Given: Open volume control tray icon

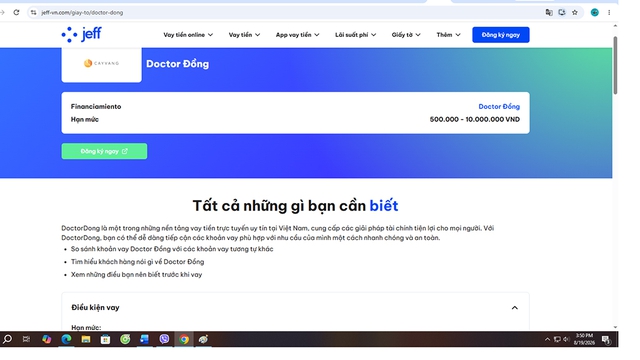Looking at the screenshot, I should click(x=566, y=339).
